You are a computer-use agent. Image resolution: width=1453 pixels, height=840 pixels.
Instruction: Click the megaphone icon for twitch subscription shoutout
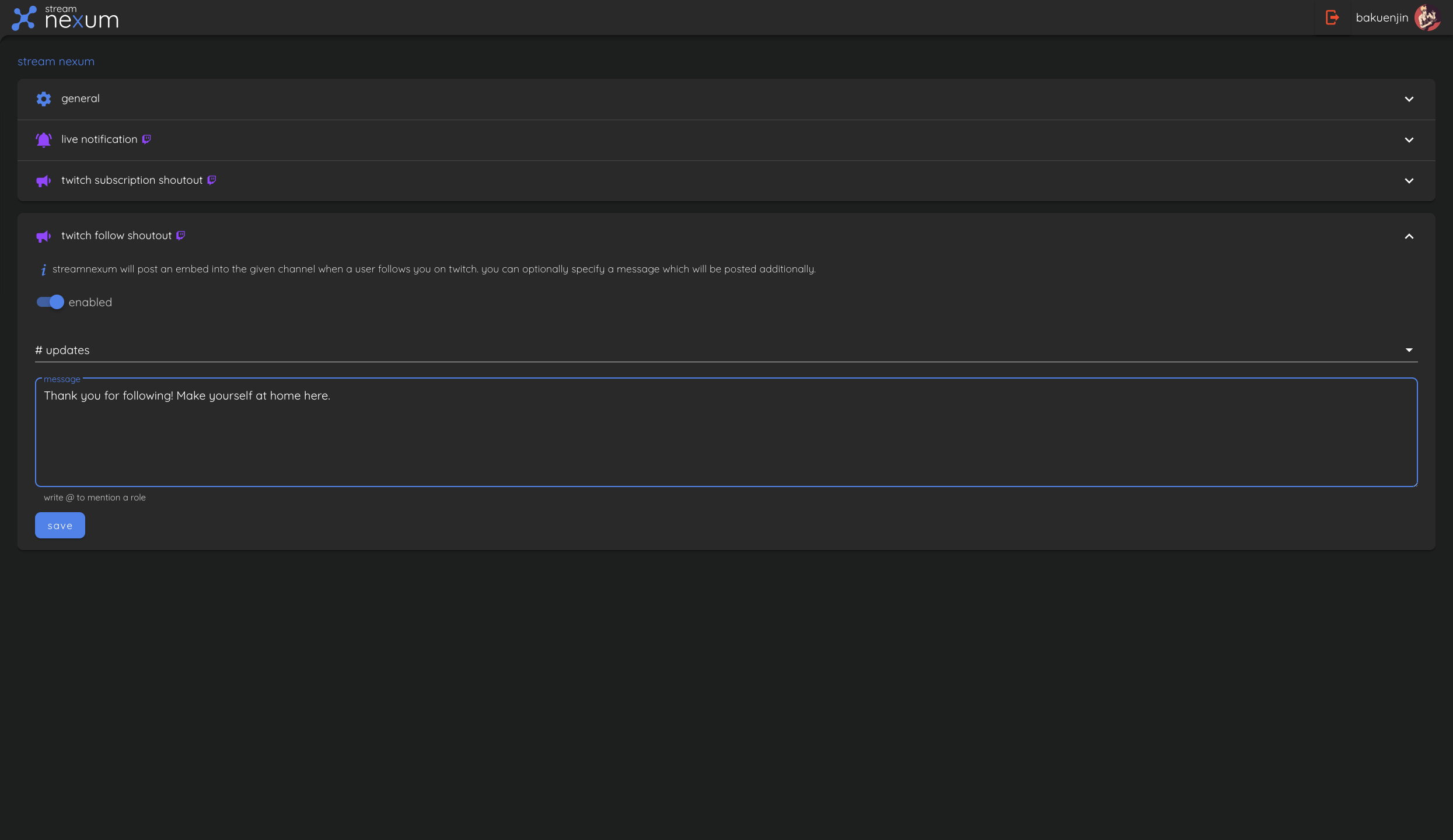click(43, 181)
